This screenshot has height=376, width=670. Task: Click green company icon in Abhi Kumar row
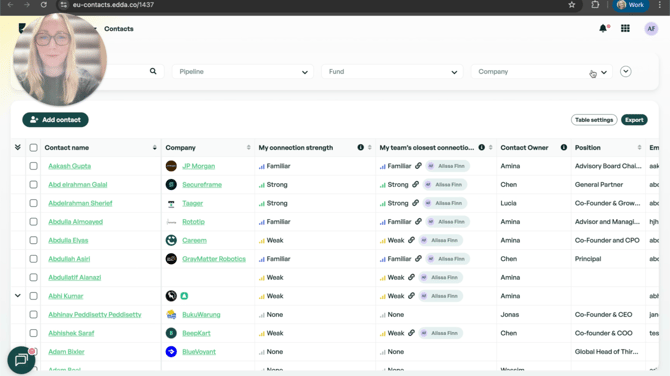point(184,296)
